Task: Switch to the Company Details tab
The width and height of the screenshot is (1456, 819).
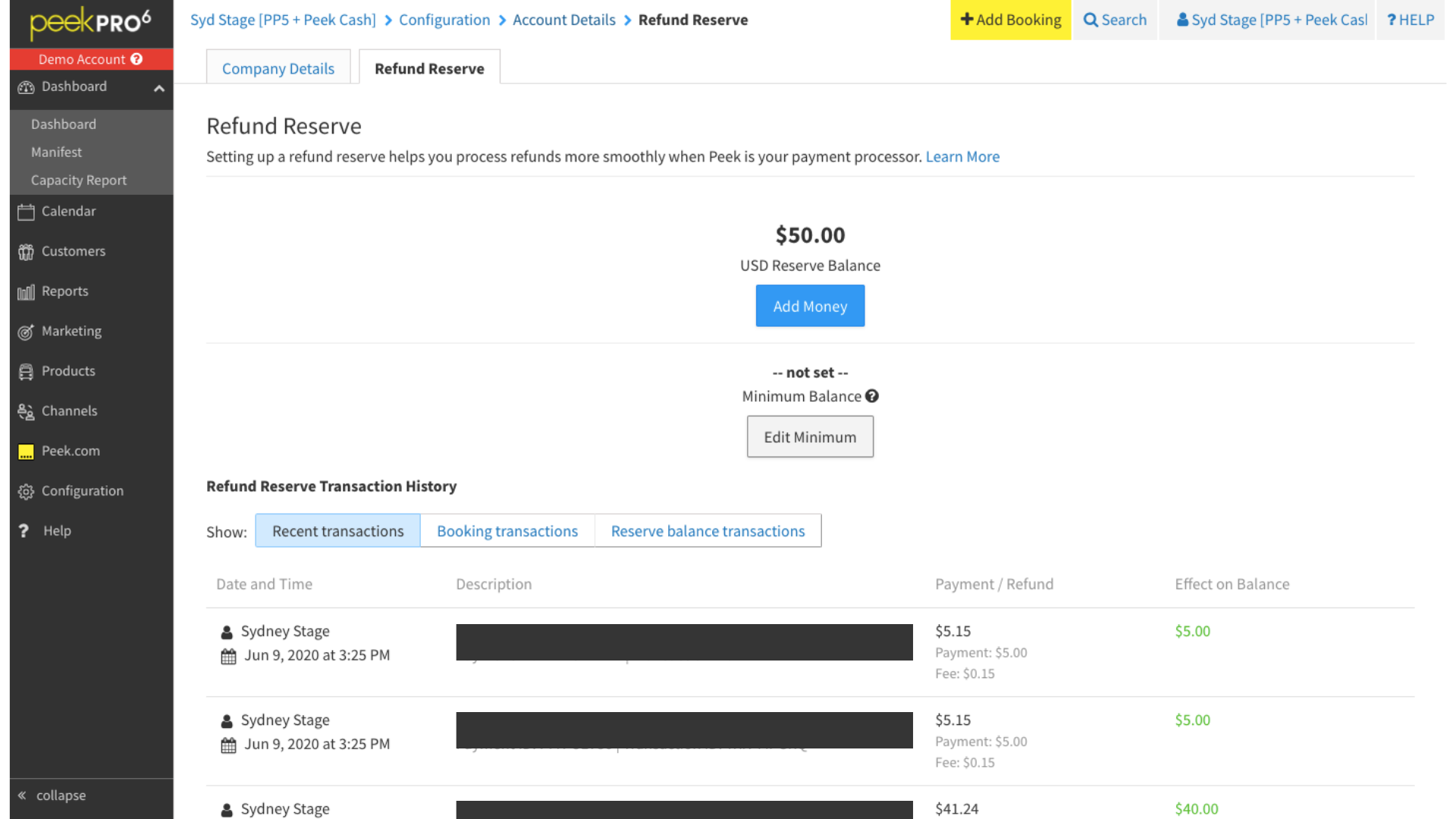Action: click(x=278, y=68)
